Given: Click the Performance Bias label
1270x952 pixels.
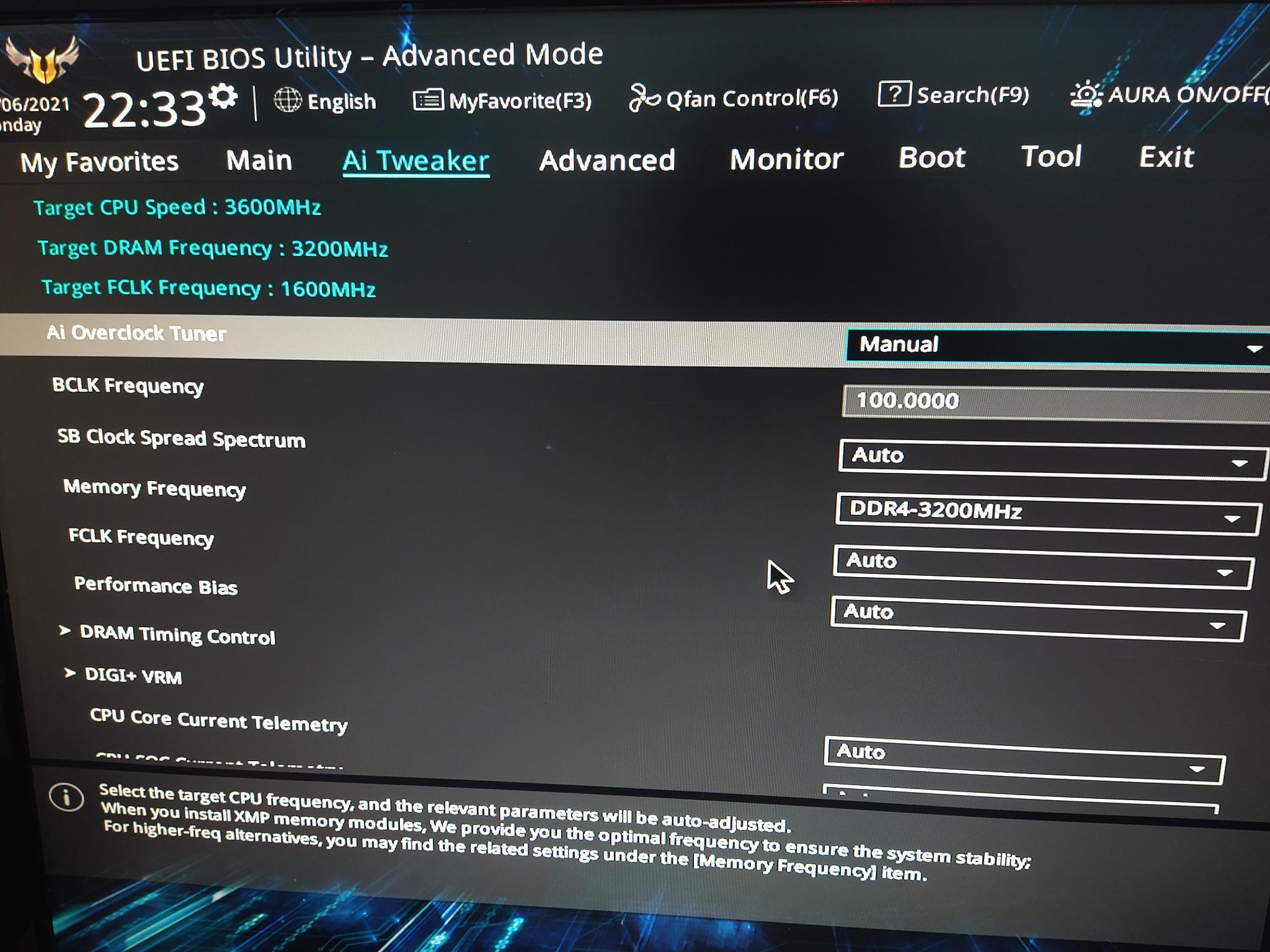Looking at the screenshot, I should [156, 586].
